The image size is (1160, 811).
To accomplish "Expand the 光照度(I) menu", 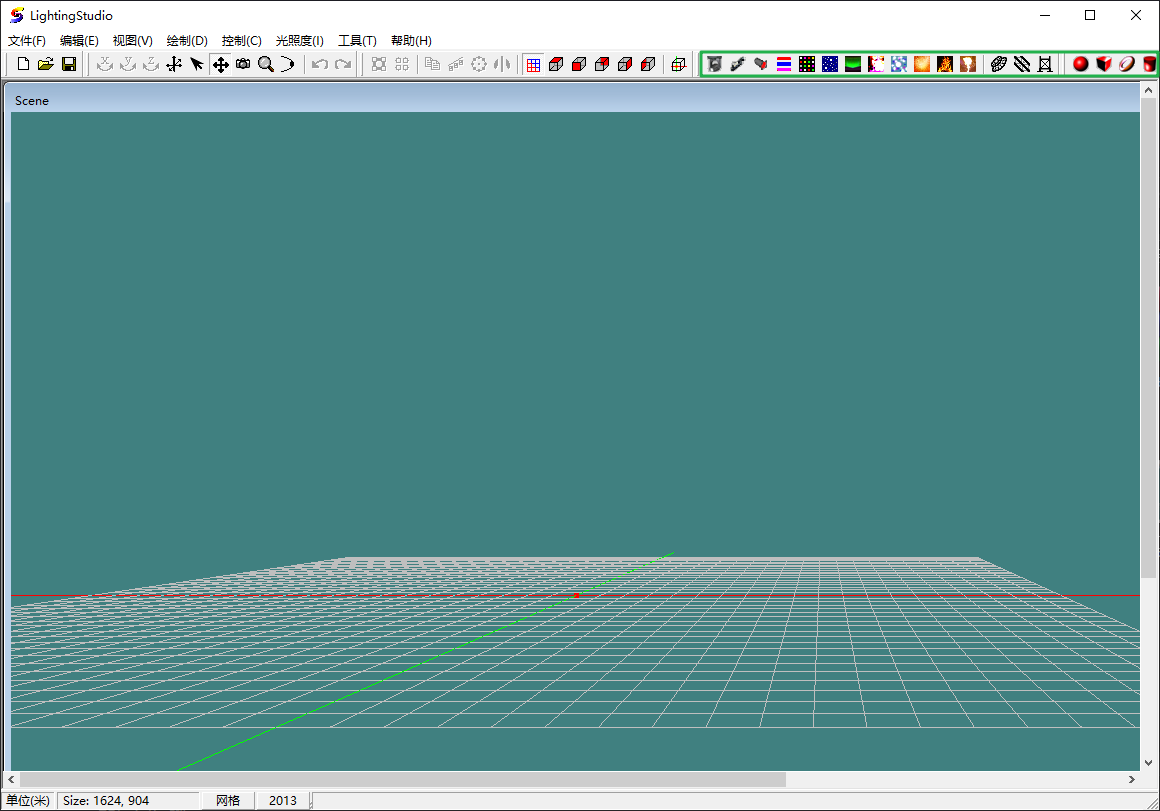I will tap(300, 41).
